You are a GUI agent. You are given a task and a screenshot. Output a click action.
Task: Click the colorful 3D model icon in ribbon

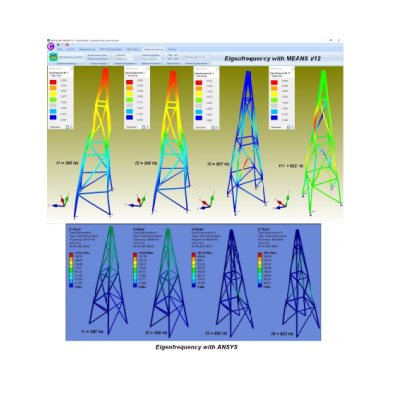(x=53, y=57)
